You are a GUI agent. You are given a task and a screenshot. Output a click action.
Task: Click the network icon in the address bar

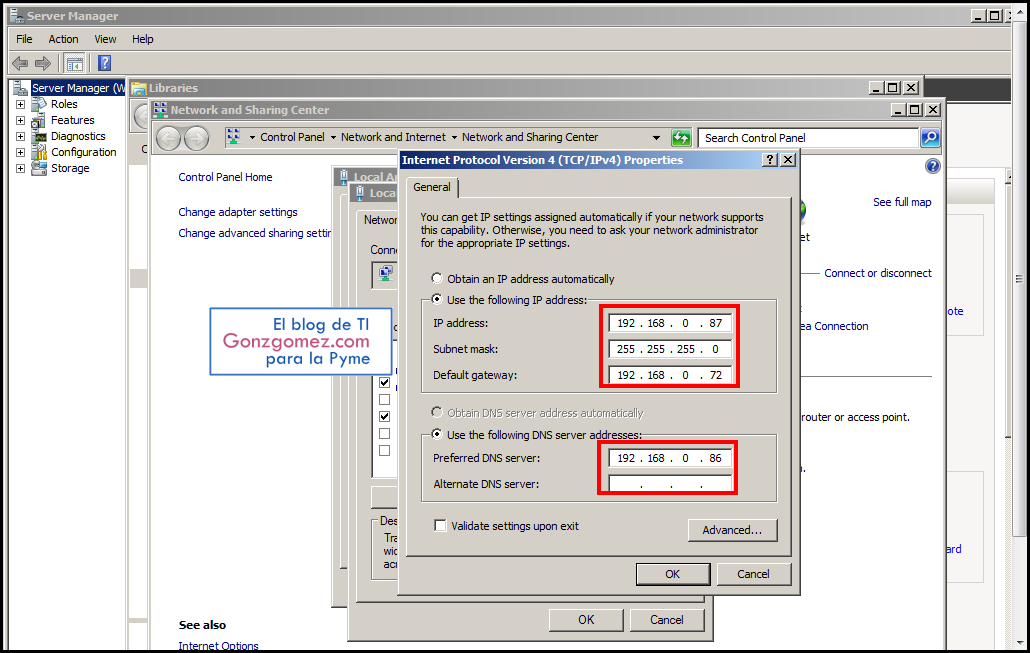point(233,137)
